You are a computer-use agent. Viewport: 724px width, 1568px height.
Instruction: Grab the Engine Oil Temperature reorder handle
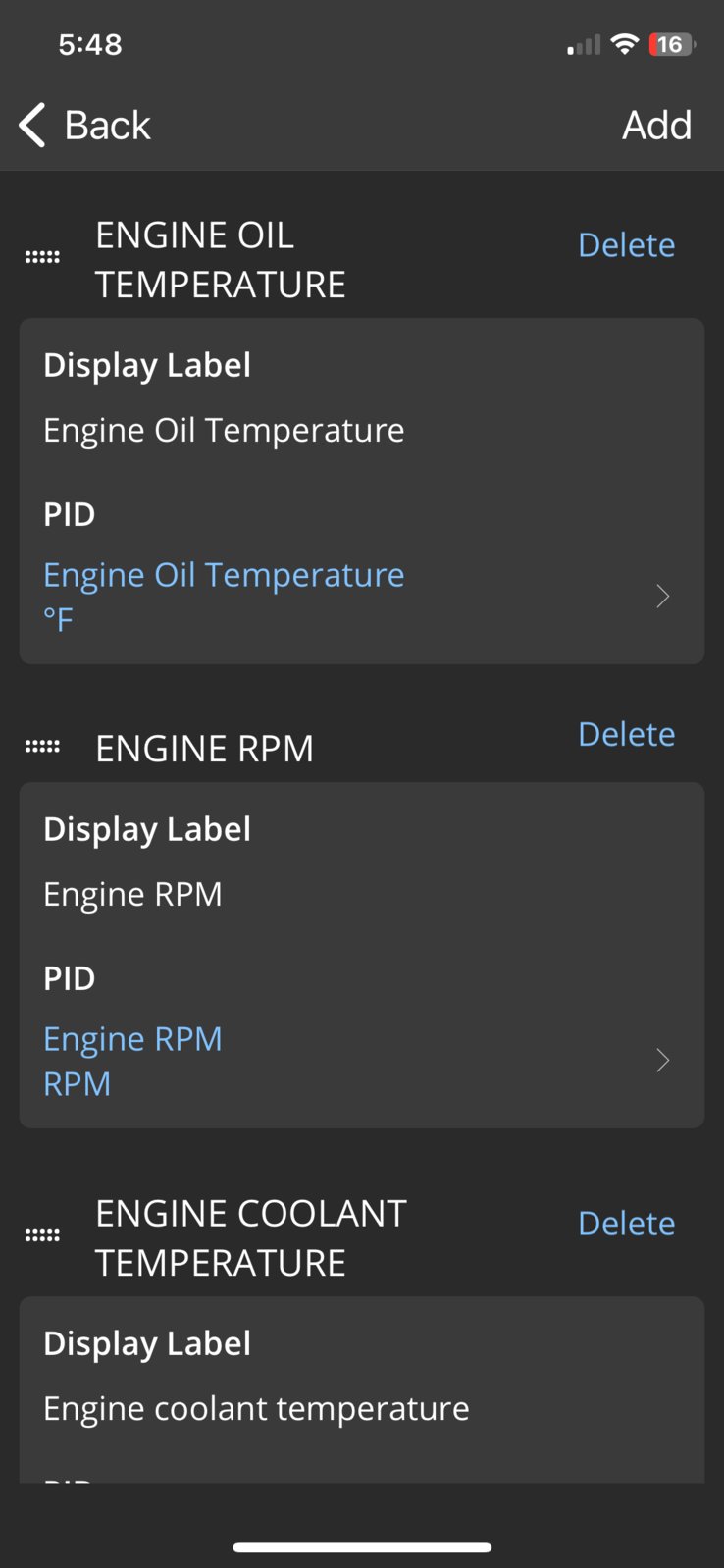click(x=42, y=257)
